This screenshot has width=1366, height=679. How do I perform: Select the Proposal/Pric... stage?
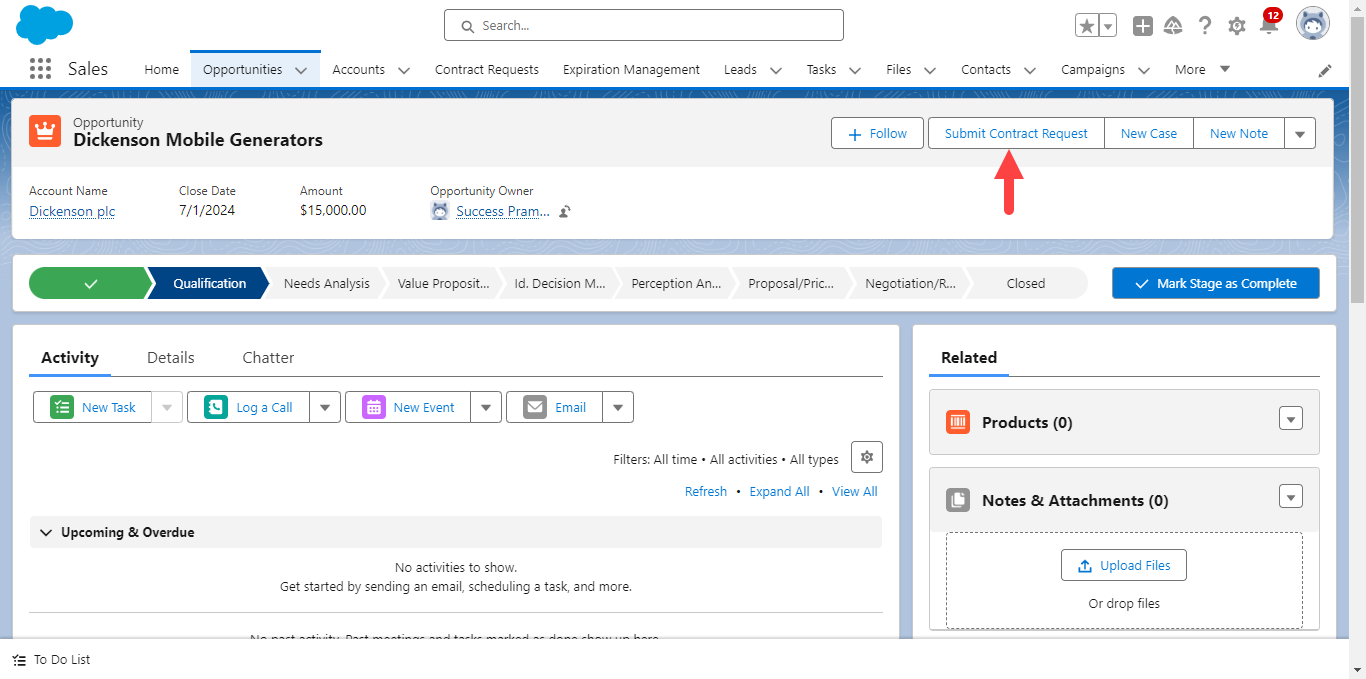tap(791, 283)
